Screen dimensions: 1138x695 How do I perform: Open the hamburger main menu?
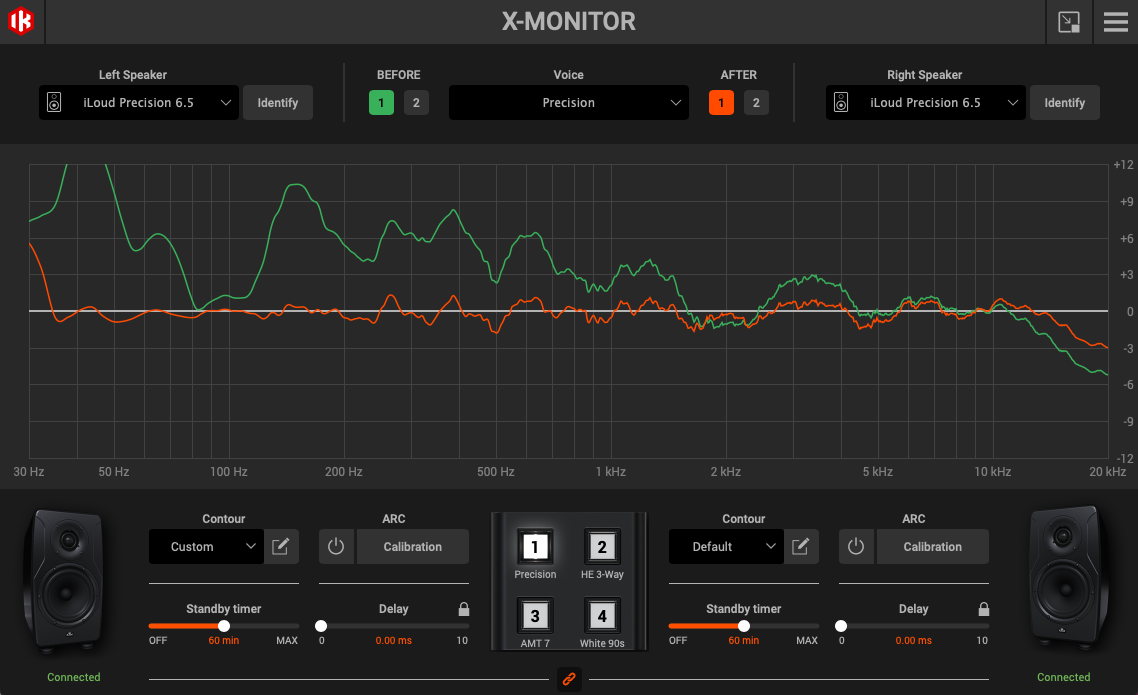point(1116,22)
